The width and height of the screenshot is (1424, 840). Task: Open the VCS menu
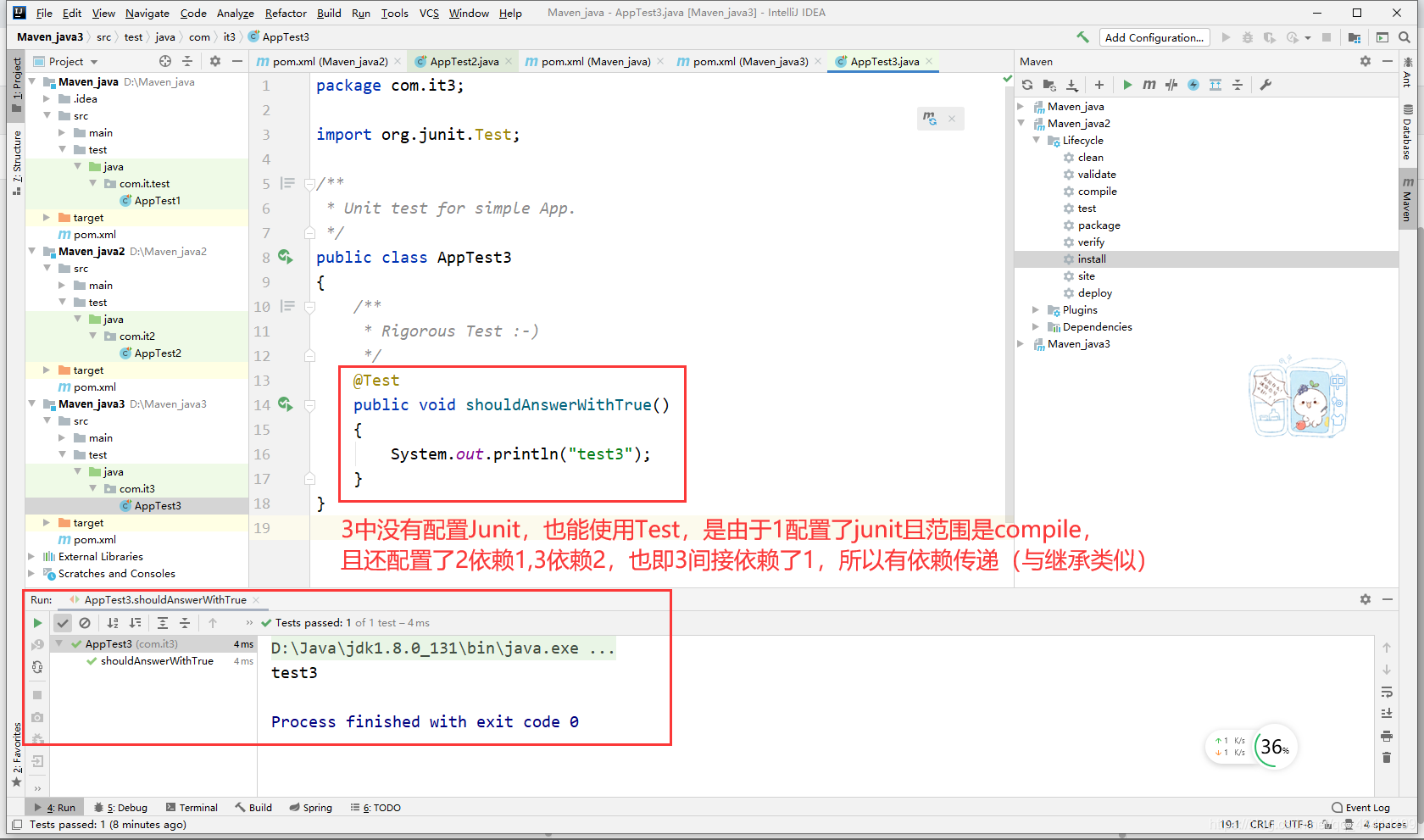click(429, 13)
